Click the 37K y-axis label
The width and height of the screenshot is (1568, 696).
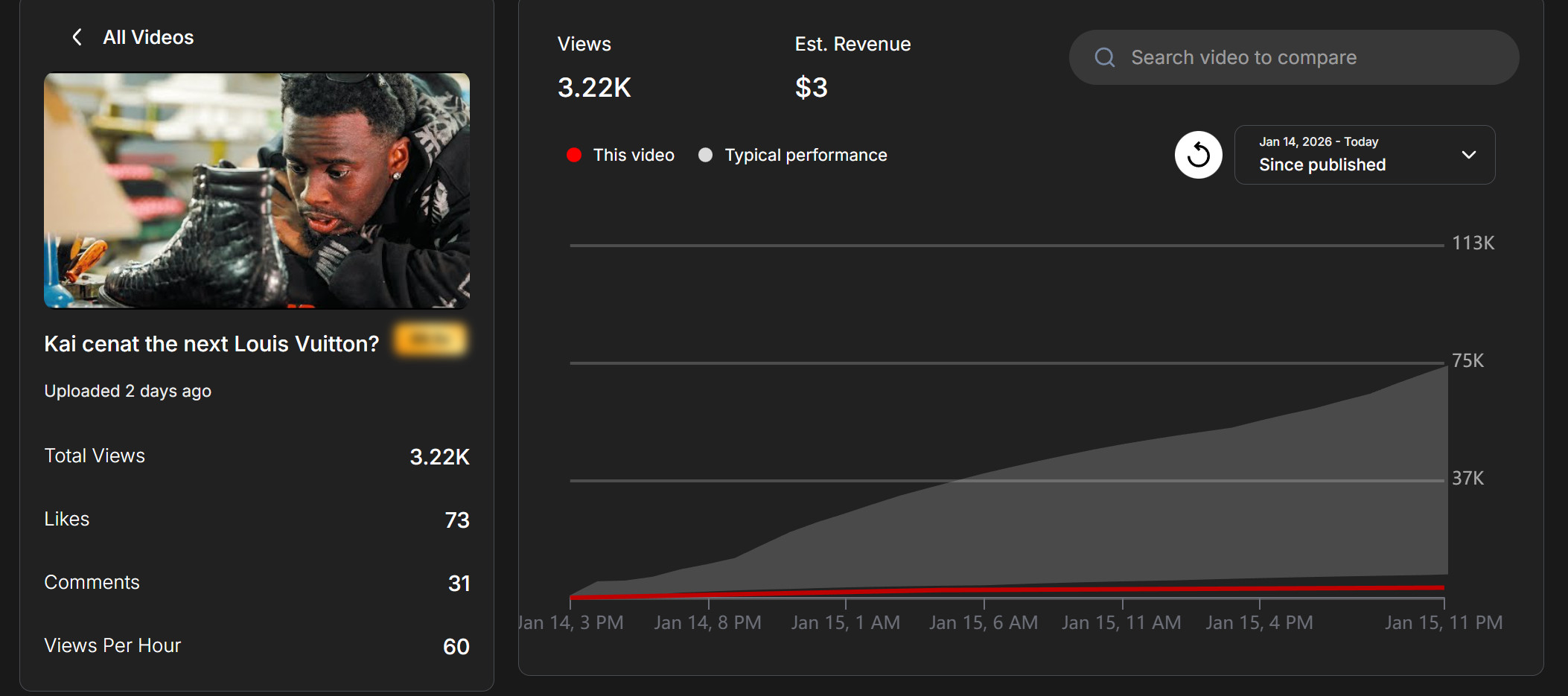click(x=1467, y=479)
